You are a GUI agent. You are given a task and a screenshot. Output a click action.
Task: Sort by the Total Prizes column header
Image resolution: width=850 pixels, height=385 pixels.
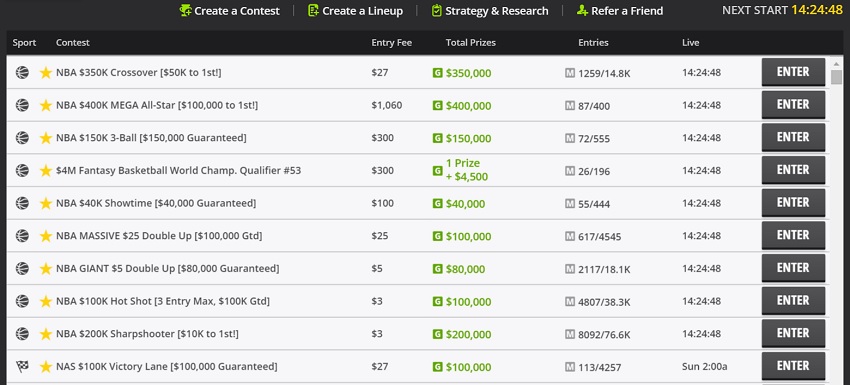point(471,42)
